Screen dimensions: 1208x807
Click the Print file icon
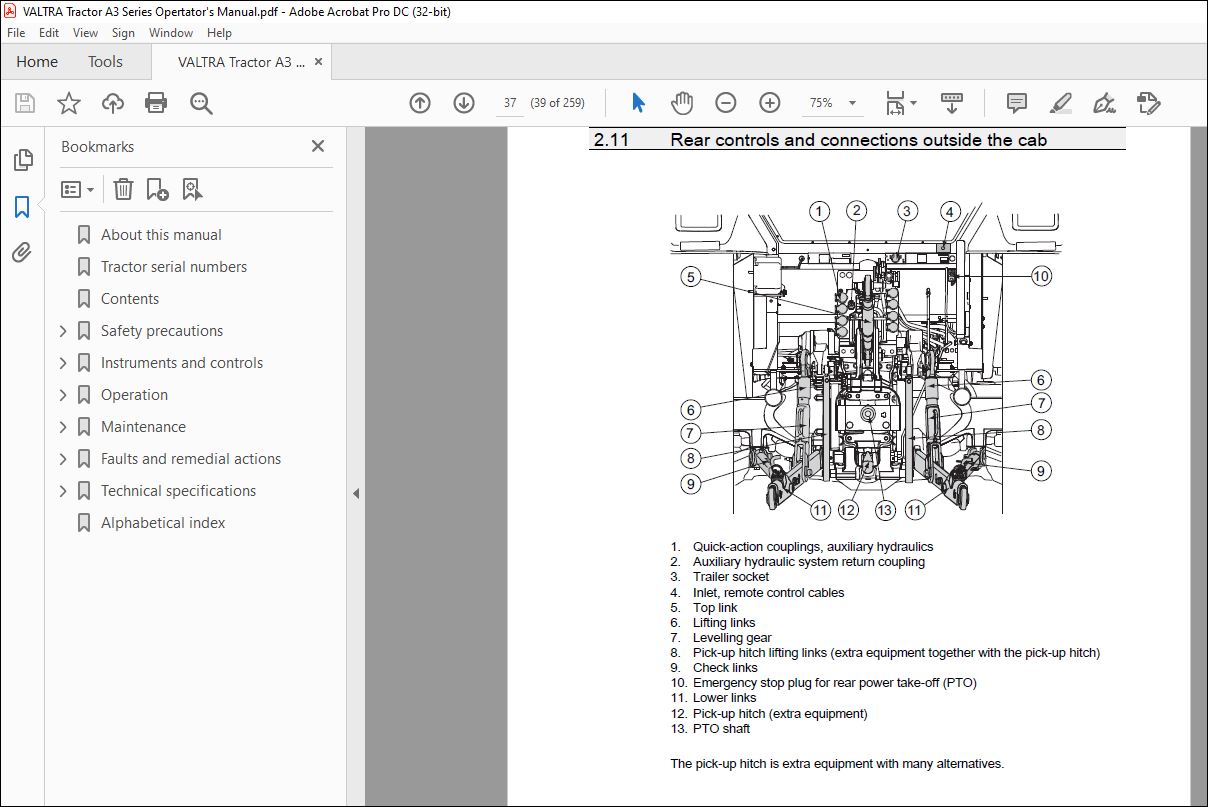pyautogui.click(x=156, y=103)
